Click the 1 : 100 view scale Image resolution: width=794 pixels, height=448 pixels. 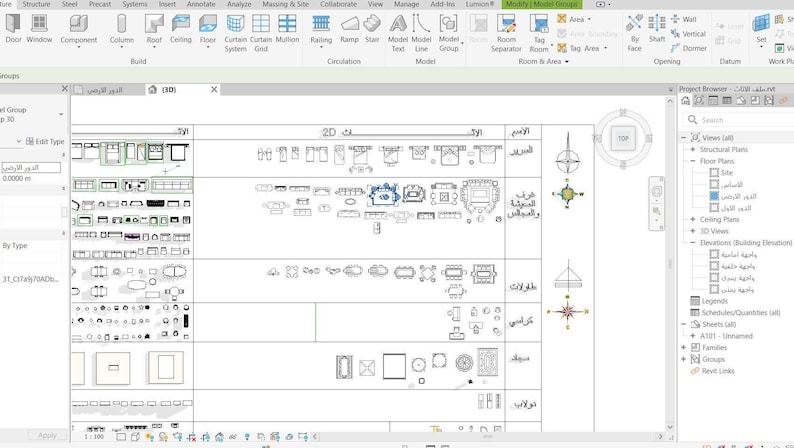pos(94,436)
